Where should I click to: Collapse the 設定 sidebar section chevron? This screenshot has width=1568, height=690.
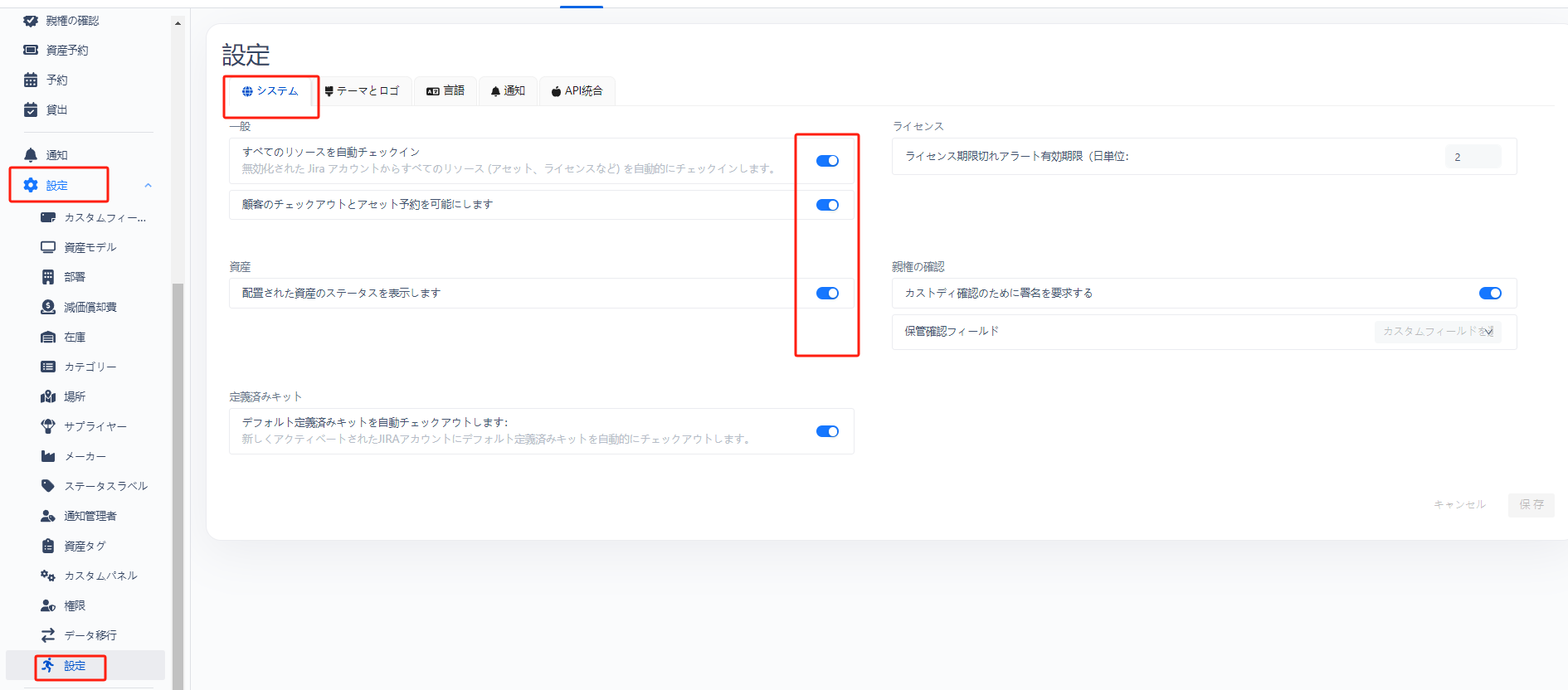pos(148,185)
